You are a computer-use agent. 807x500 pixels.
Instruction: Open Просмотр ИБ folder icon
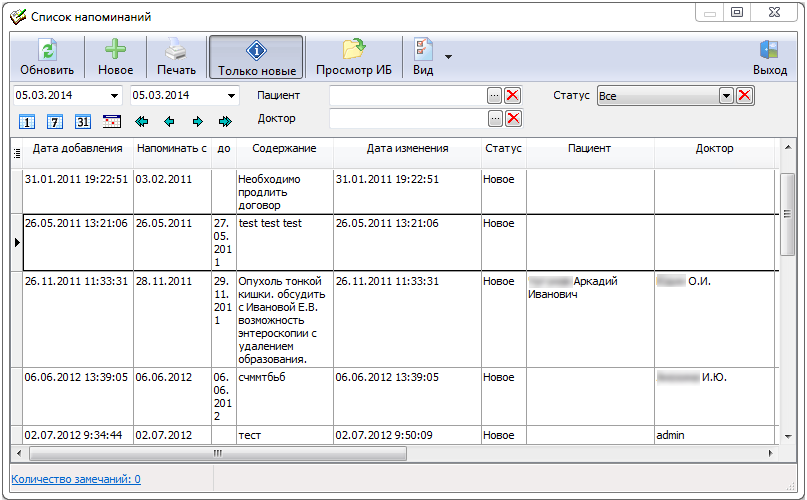click(x=353, y=50)
